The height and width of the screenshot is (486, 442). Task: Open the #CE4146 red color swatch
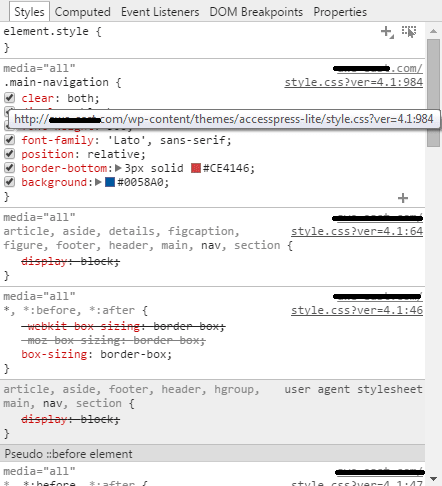(x=196, y=168)
